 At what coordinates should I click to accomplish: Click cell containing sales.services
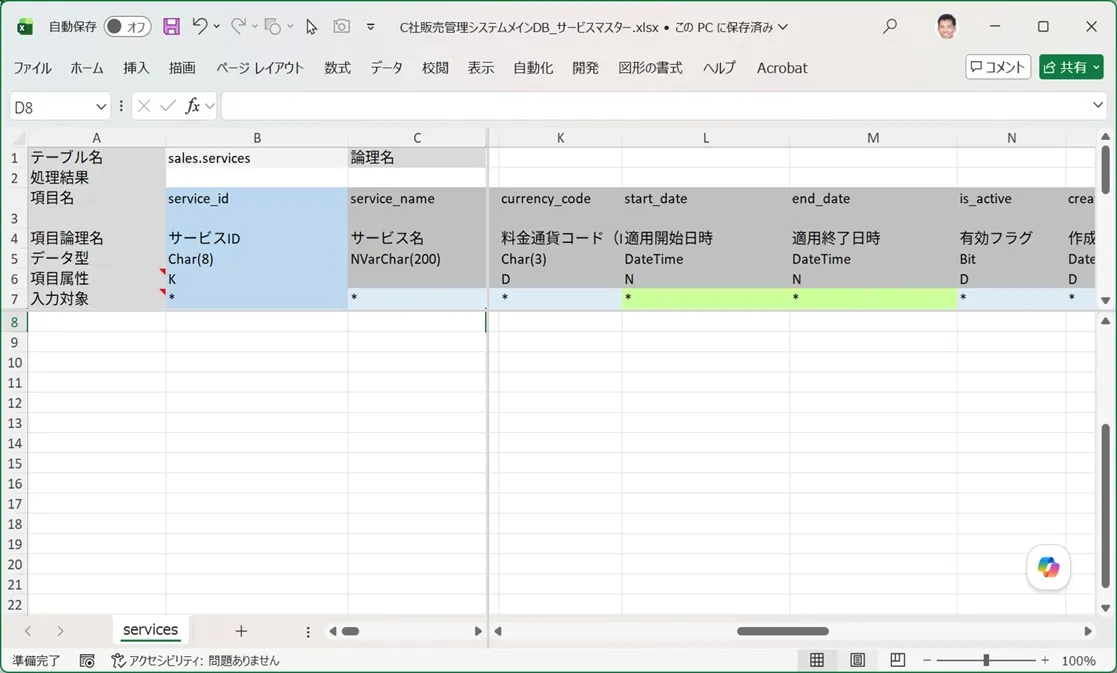(x=257, y=158)
